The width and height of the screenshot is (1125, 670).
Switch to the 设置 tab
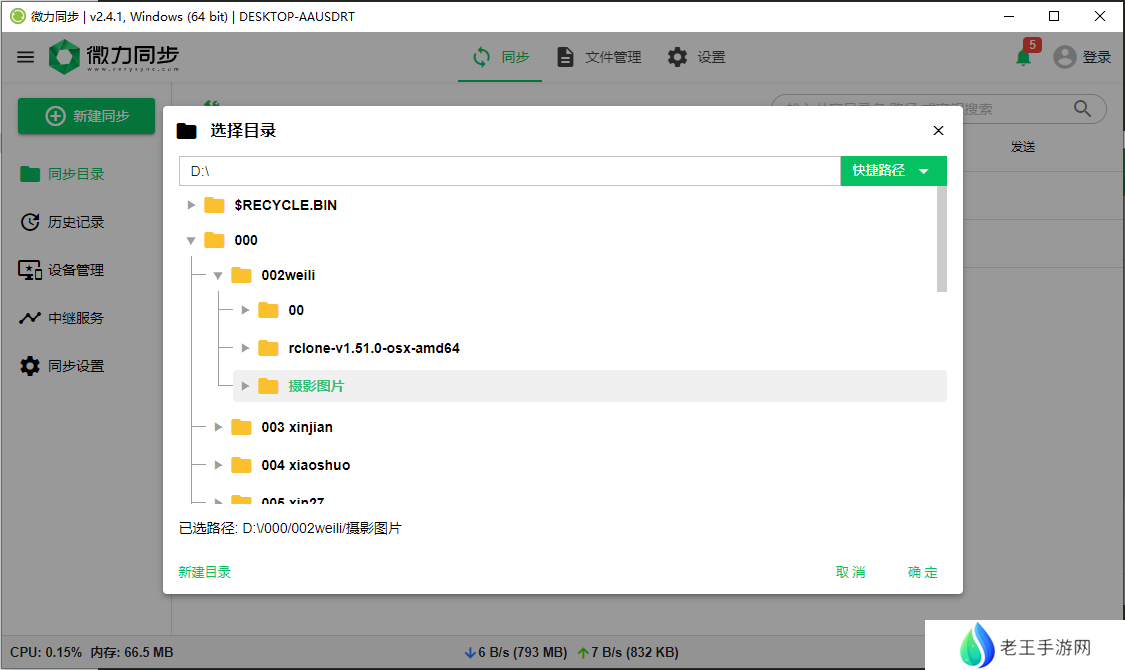697,57
